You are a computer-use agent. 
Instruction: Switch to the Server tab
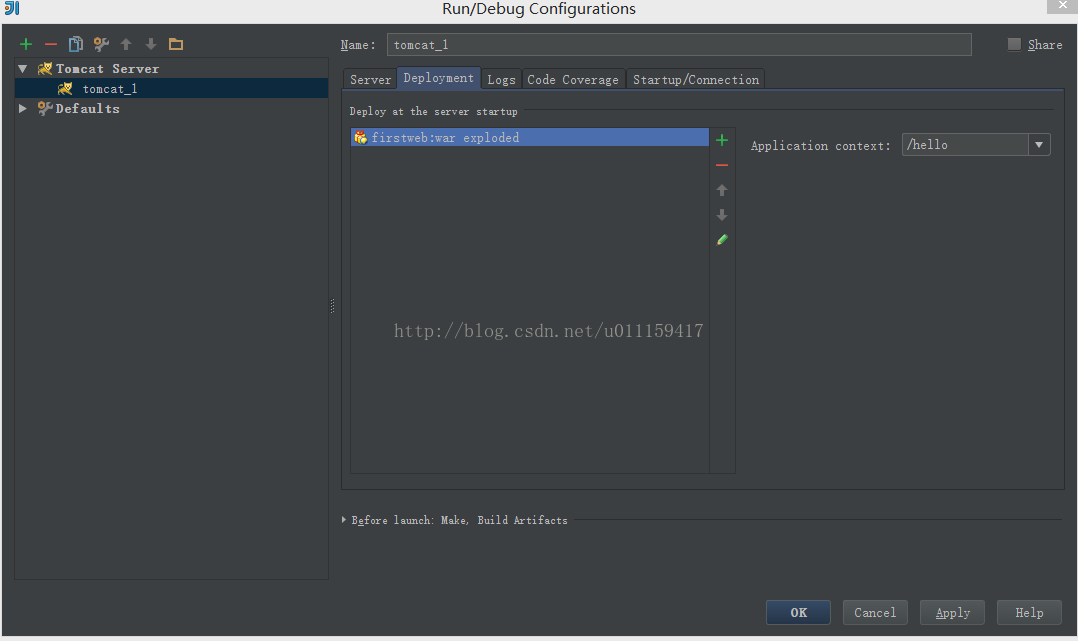(x=370, y=80)
